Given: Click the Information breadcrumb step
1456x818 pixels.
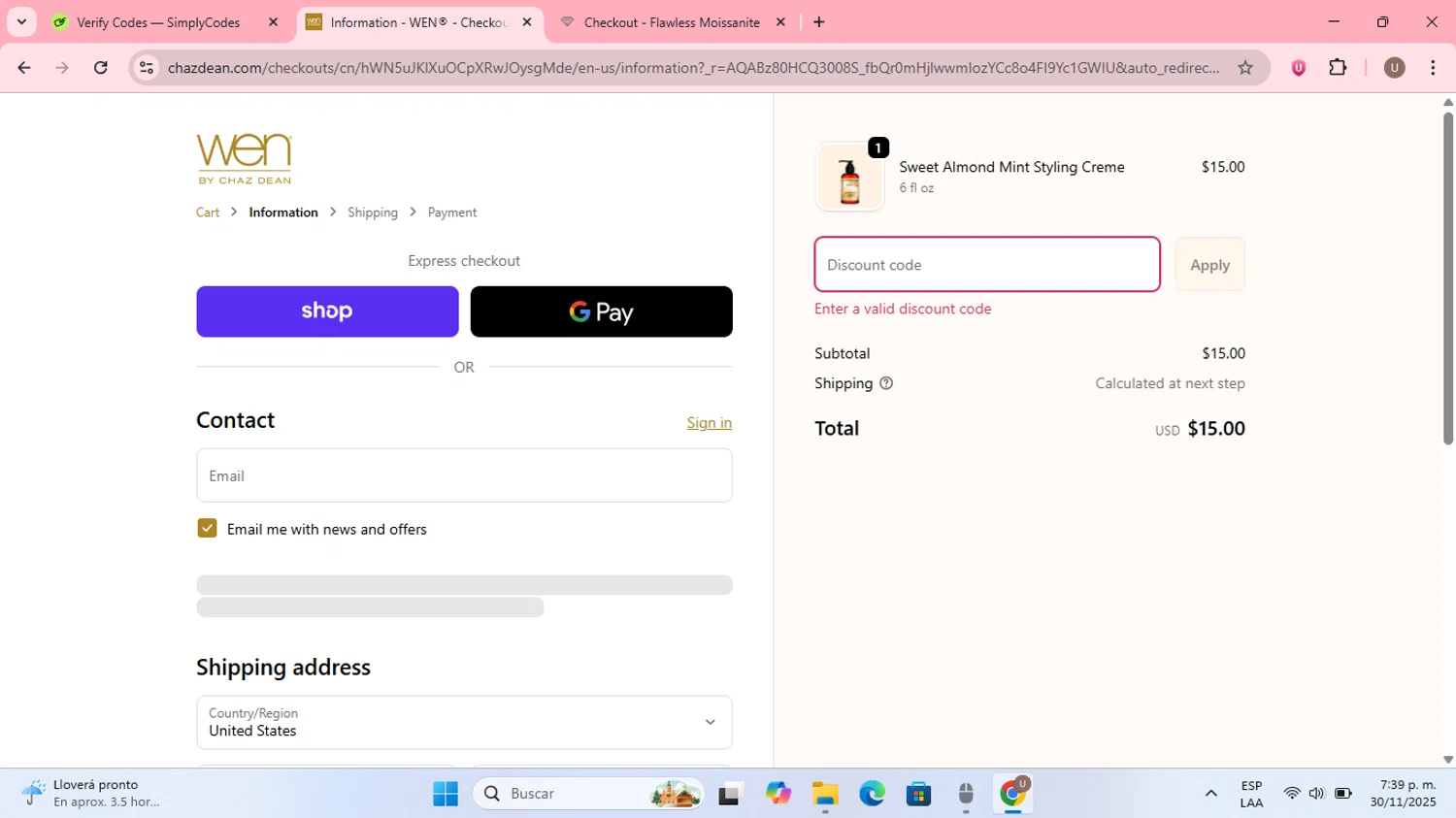Looking at the screenshot, I should pyautogui.click(x=283, y=213).
